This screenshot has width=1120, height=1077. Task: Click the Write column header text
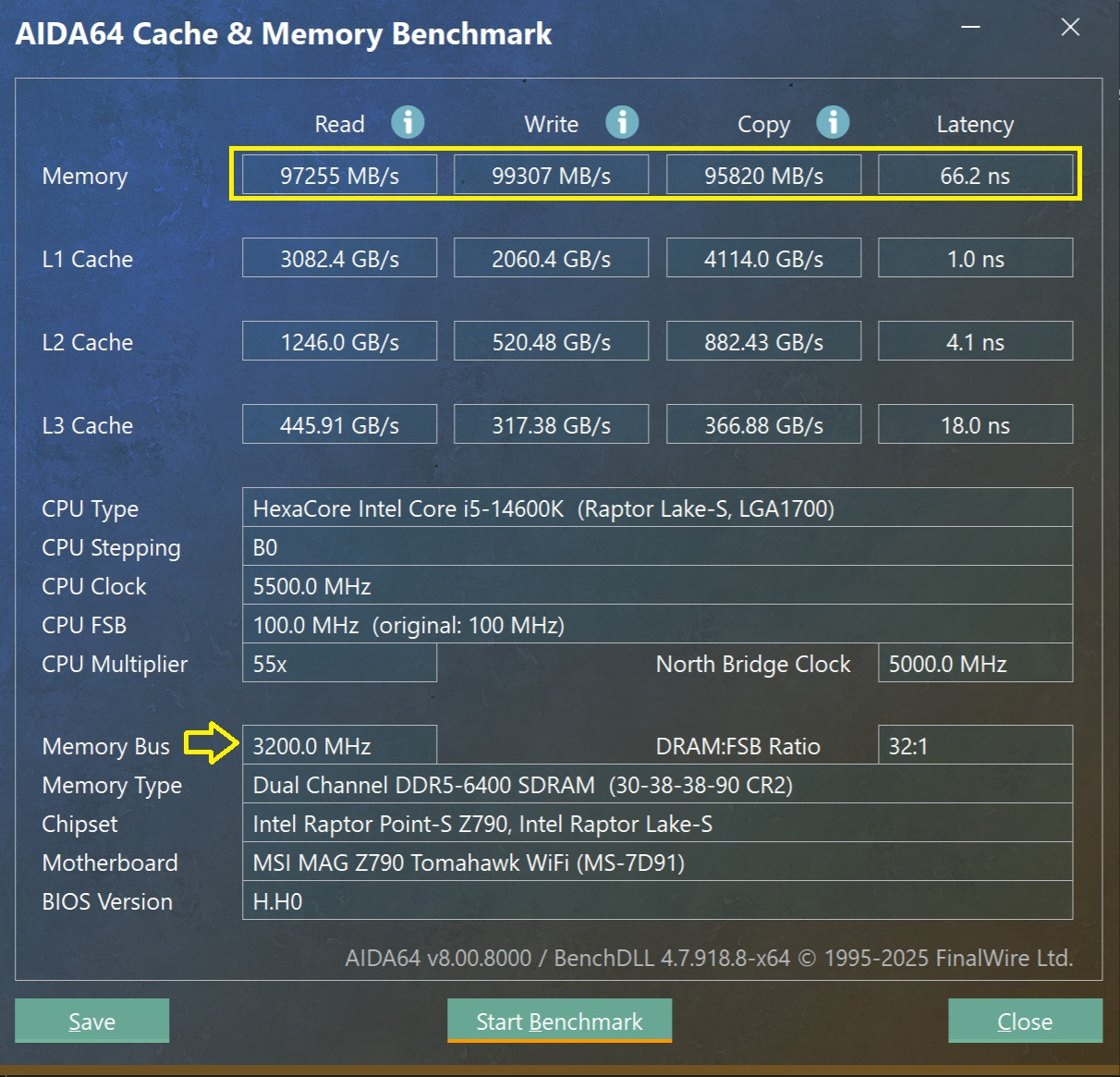(x=551, y=124)
